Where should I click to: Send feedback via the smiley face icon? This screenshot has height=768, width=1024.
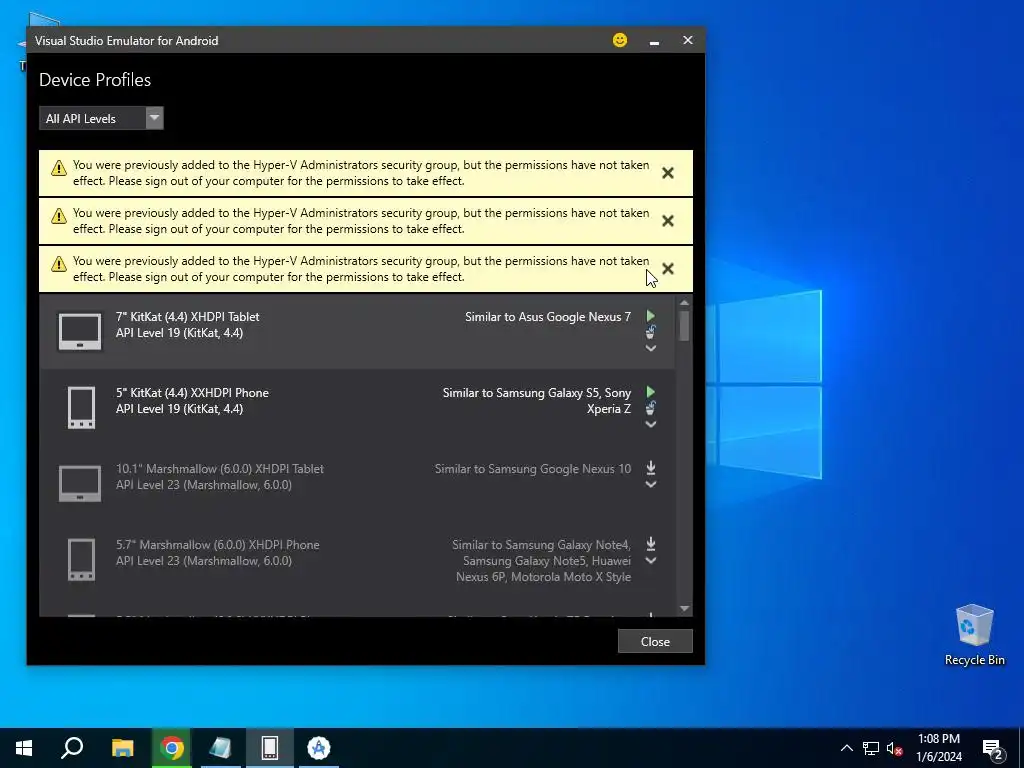tap(620, 40)
